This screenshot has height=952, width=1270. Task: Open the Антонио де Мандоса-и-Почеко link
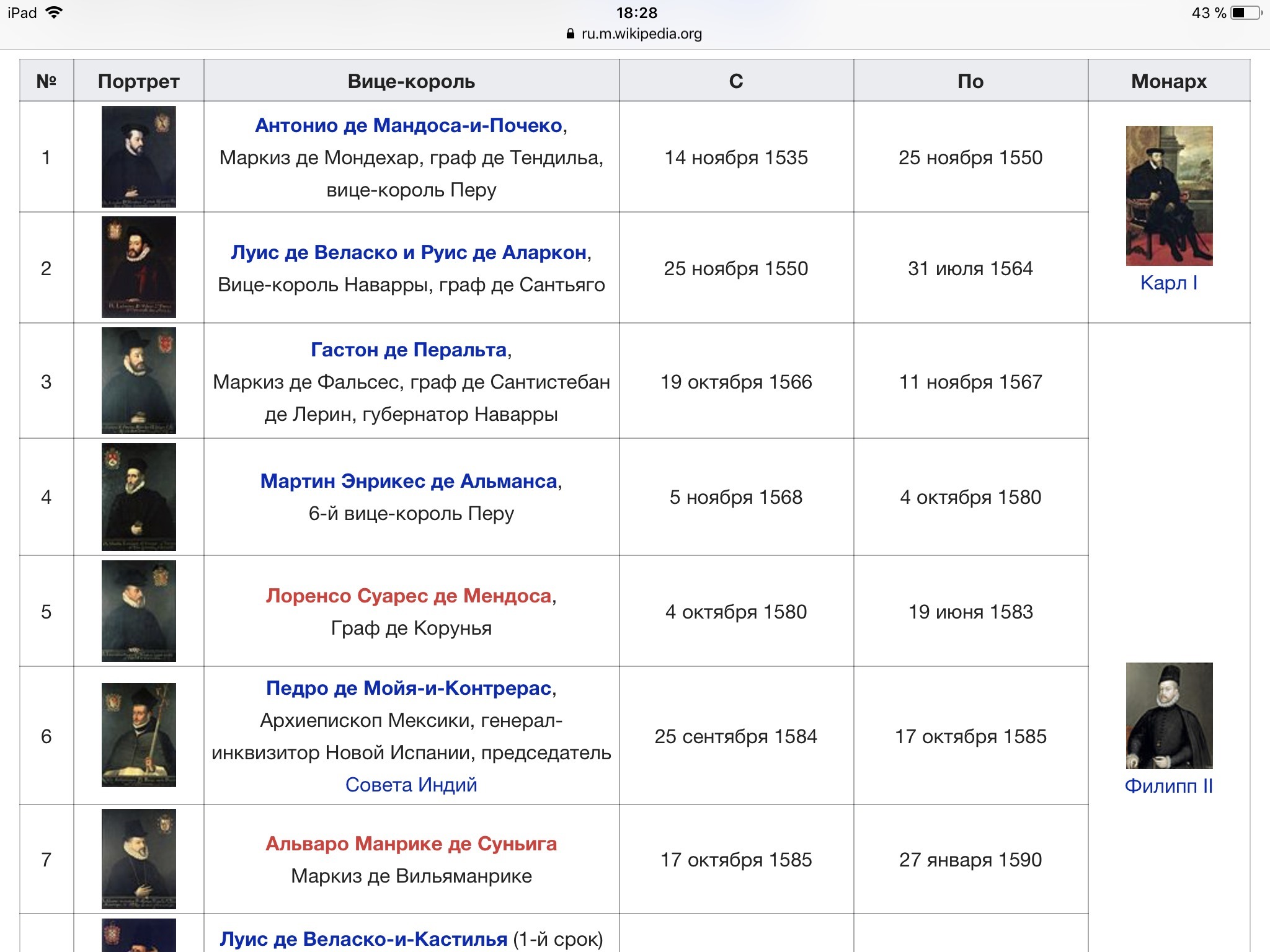click(409, 125)
